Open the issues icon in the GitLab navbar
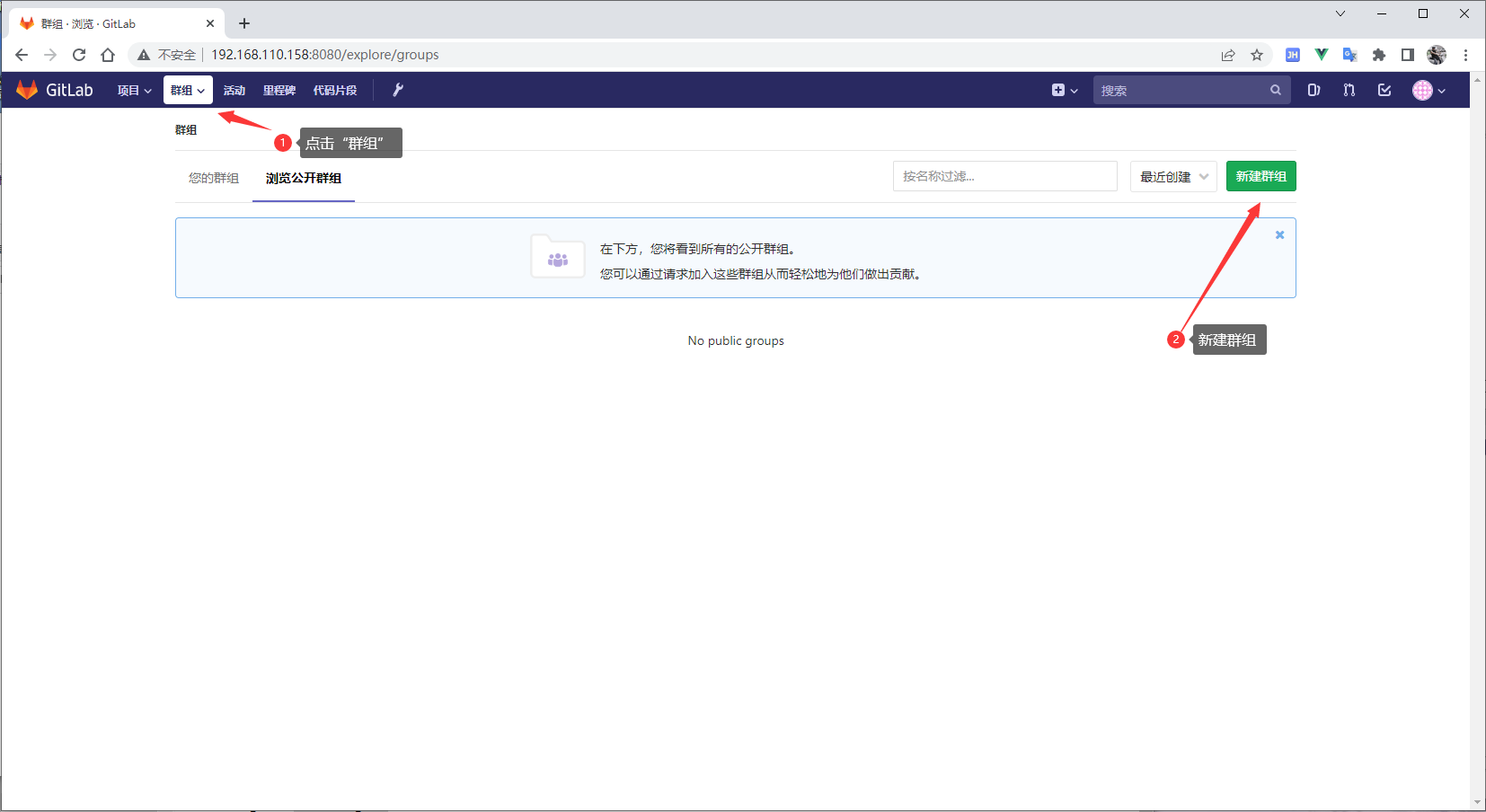1486x812 pixels. [1314, 90]
